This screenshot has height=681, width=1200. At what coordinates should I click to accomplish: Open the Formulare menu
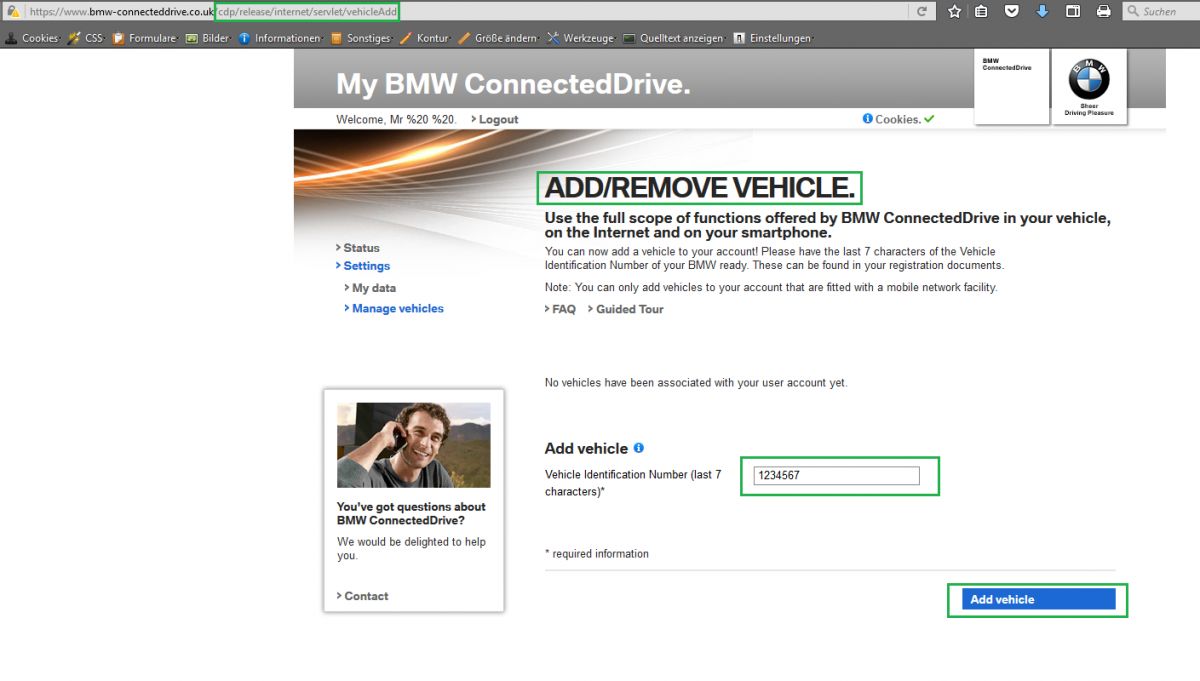coord(145,38)
